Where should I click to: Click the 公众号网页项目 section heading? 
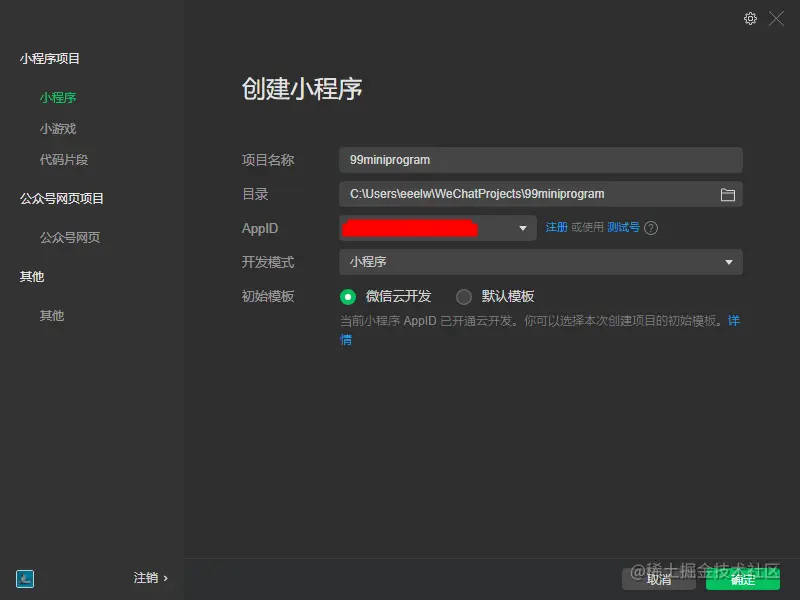(62, 198)
